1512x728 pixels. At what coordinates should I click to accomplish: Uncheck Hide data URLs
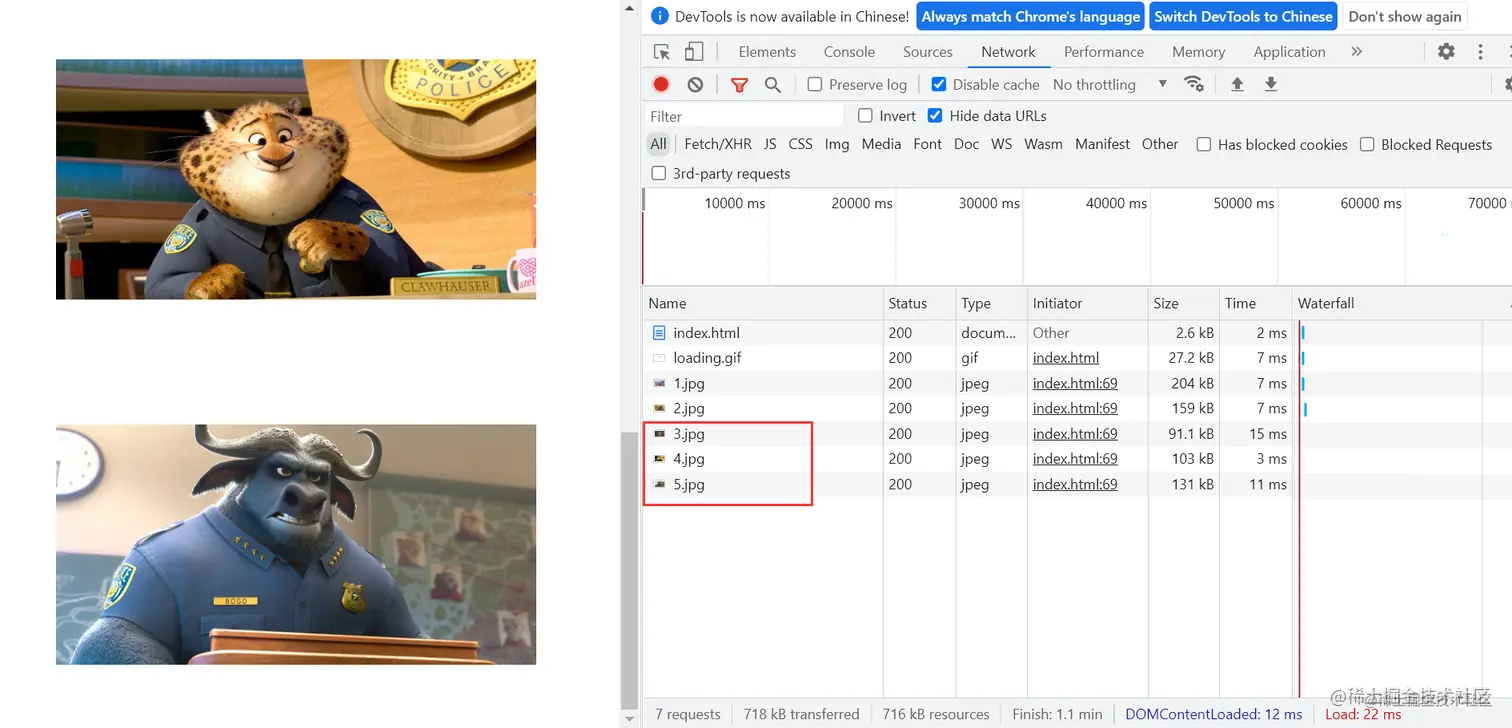(x=935, y=116)
